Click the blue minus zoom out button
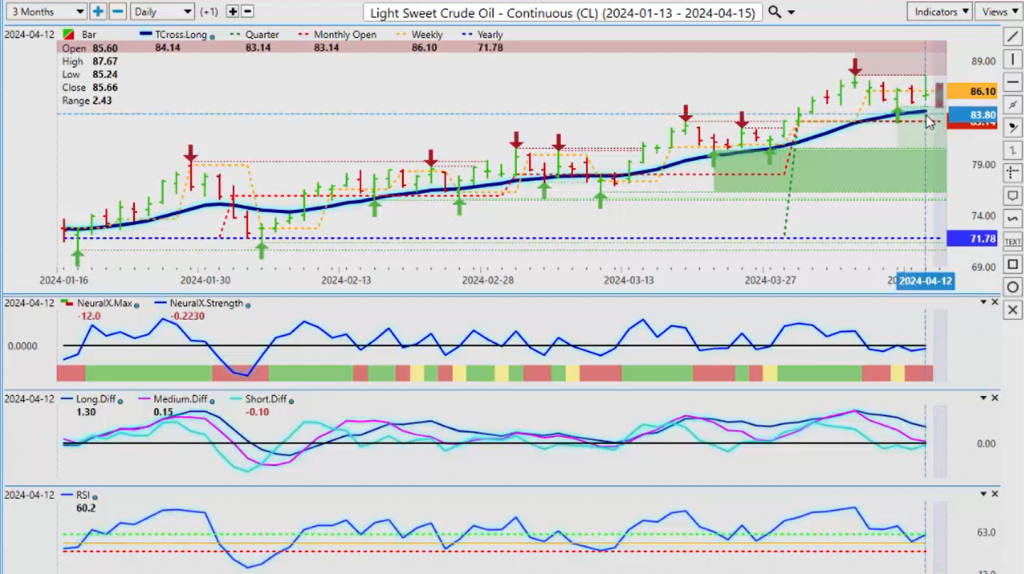The height and width of the screenshot is (574, 1024). point(118,12)
